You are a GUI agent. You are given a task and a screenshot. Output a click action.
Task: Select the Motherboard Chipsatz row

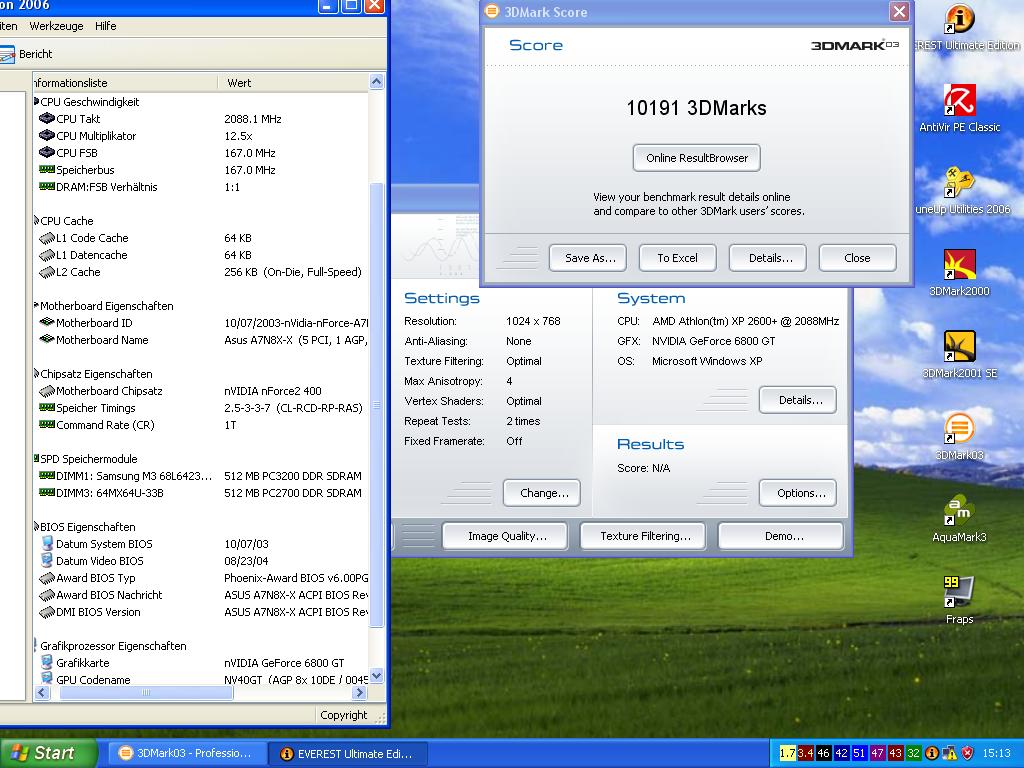tap(202, 391)
